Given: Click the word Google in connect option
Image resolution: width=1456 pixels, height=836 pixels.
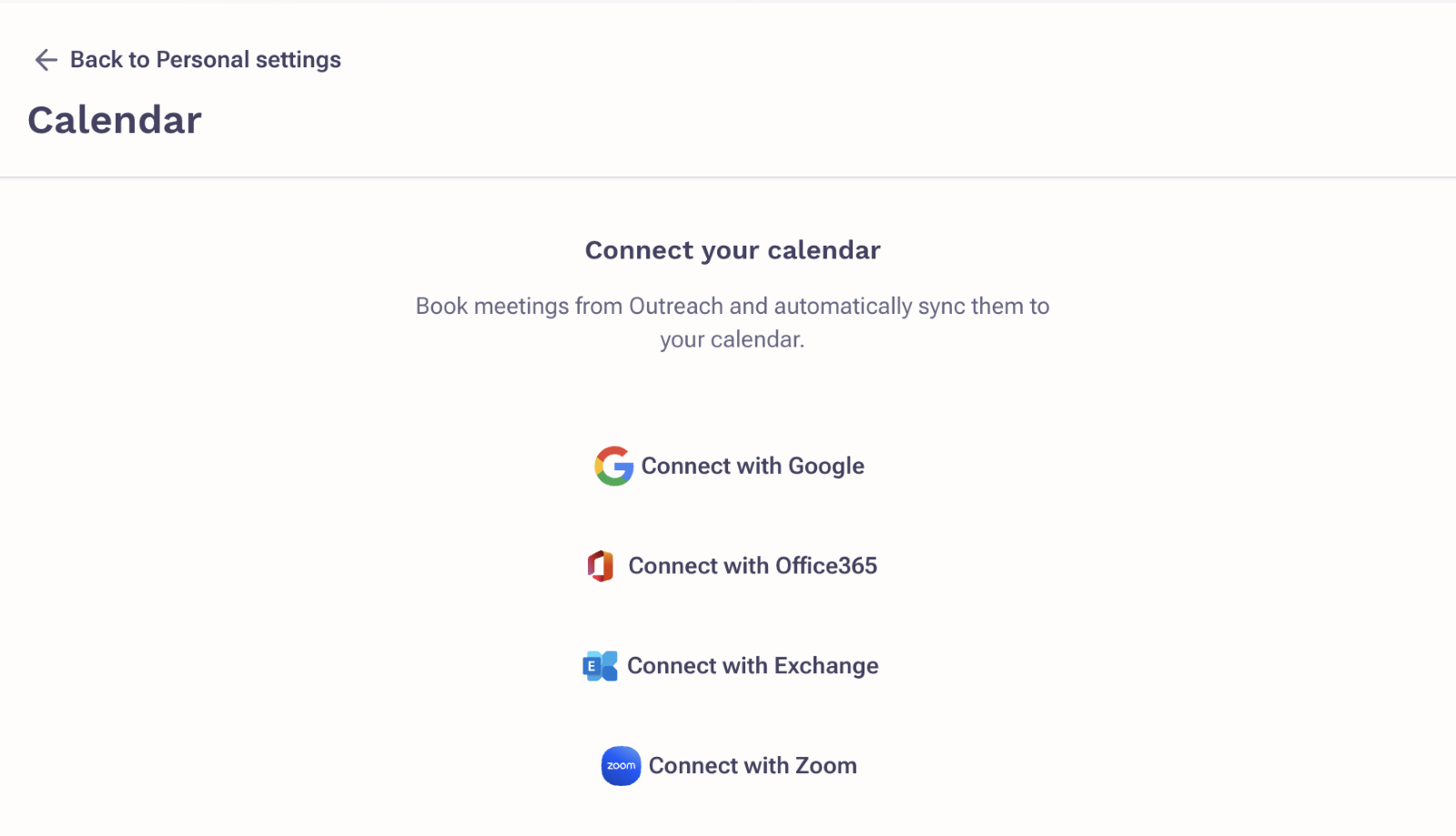Looking at the screenshot, I should pyautogui.click(x=826, y=466).
